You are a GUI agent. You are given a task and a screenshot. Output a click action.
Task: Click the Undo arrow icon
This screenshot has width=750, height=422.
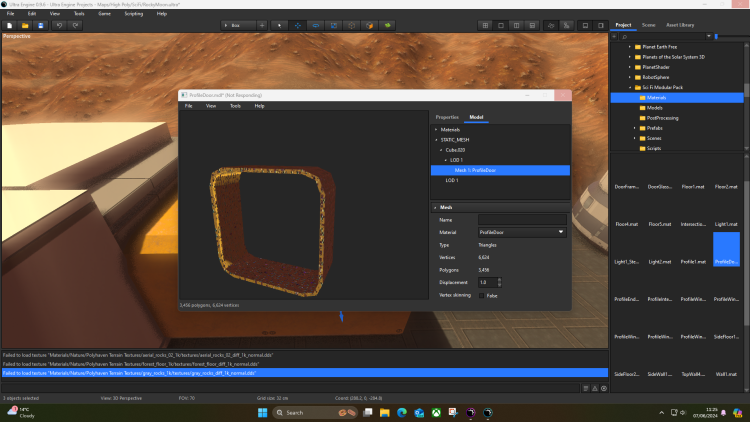[60, 24]
